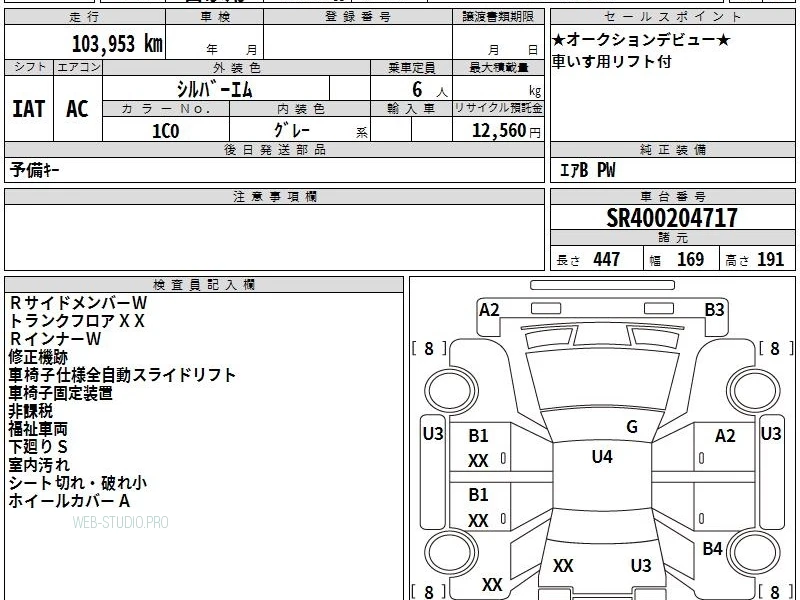Click the 車検 header cell
The width and height of the screenshot is (800, 600).
pyautogui.click(x=215, y=17)
